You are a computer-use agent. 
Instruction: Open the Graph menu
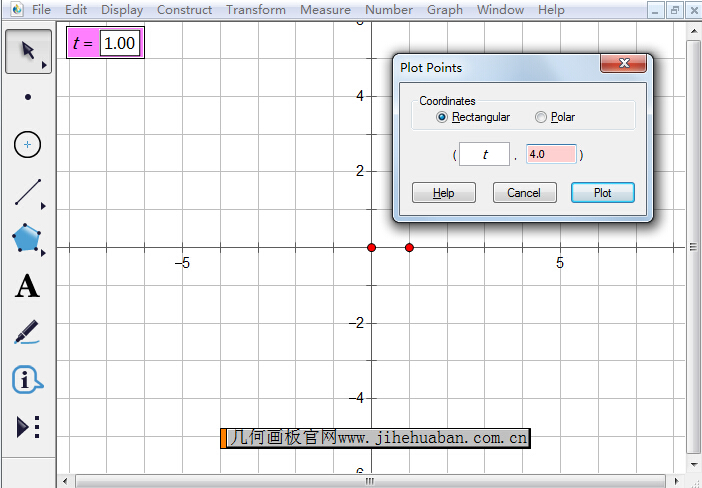click(445, 10)
